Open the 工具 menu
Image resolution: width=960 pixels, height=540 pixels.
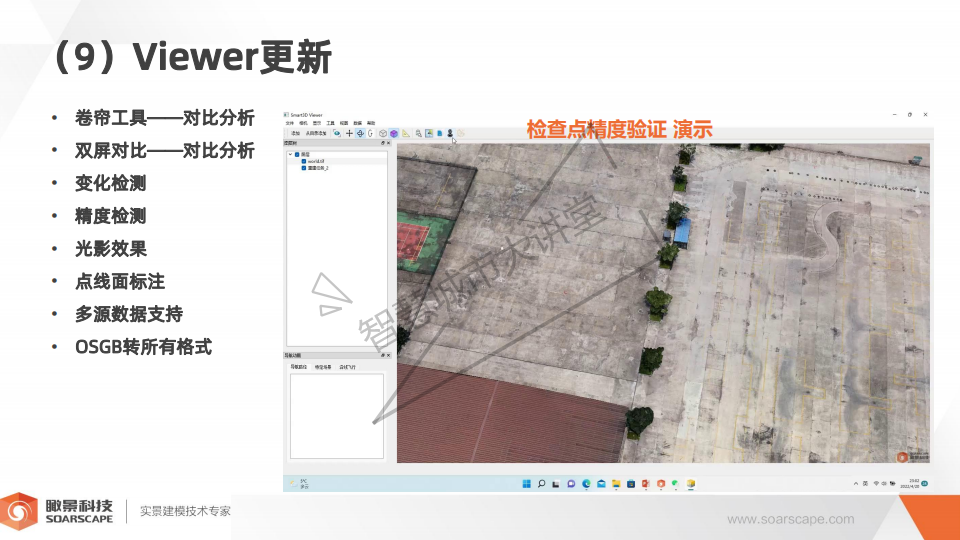tap(331, 123)
